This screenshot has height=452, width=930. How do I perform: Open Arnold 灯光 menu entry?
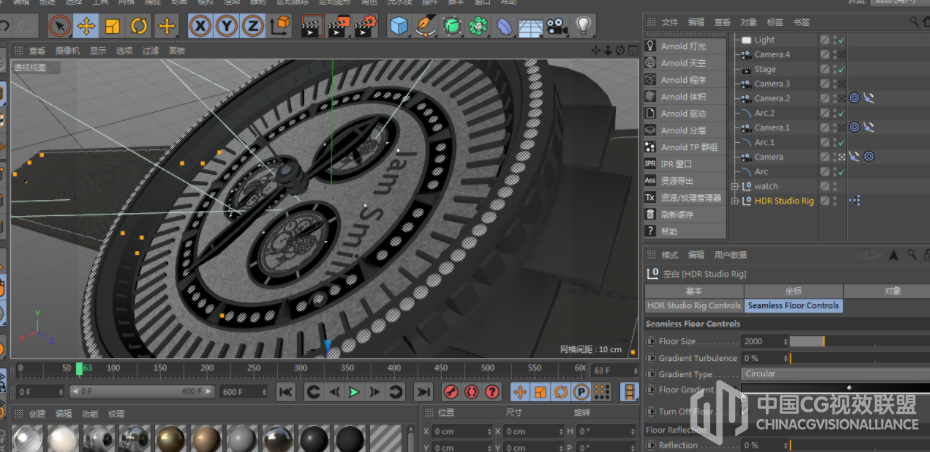click(684, 46)
